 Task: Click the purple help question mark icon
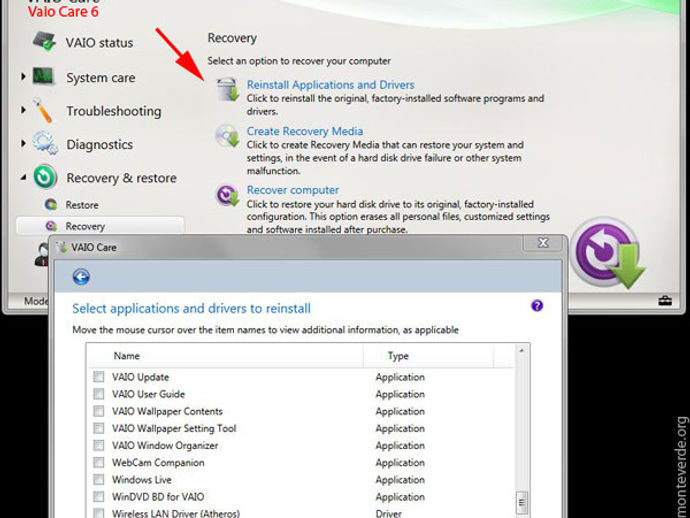click(x=537, y=305)
